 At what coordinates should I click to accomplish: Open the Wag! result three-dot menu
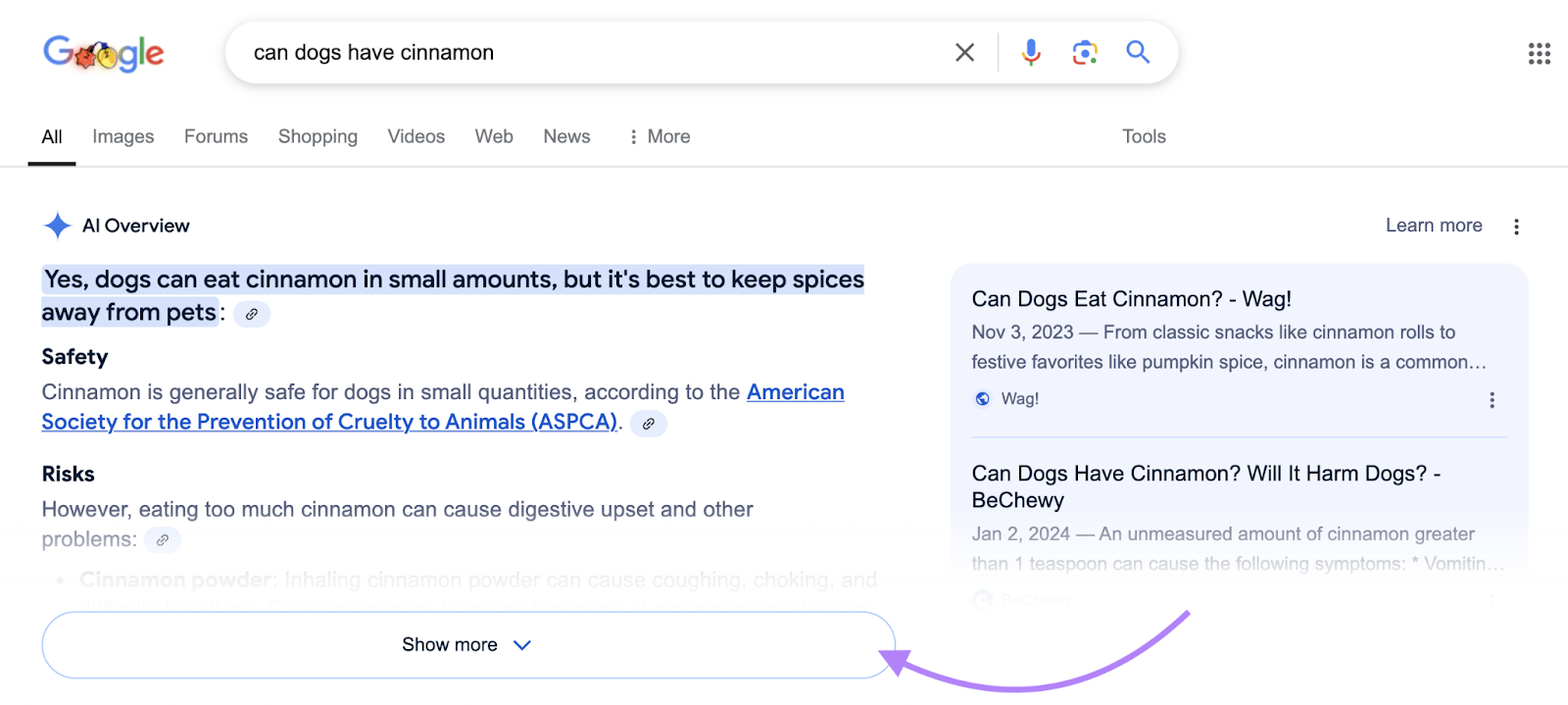(x=1492, y=400)
